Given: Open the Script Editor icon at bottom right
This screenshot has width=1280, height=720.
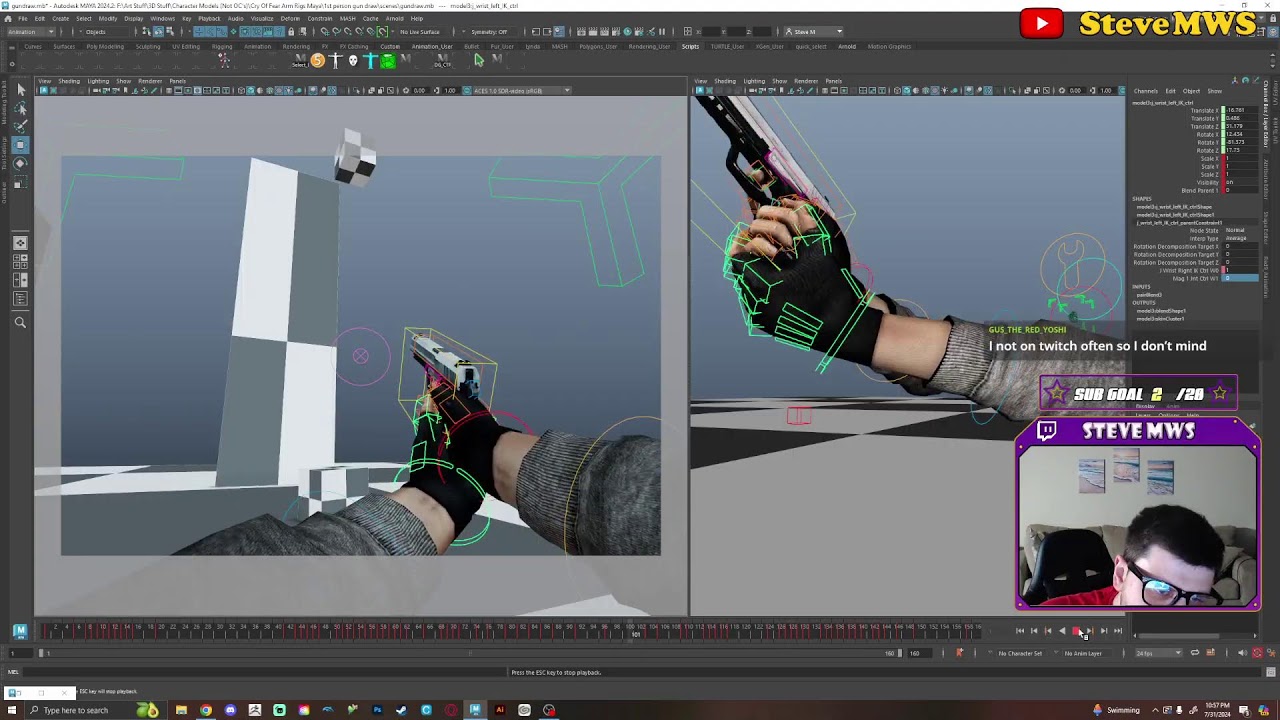Looking at the screenshot, I should [1272, 673].
